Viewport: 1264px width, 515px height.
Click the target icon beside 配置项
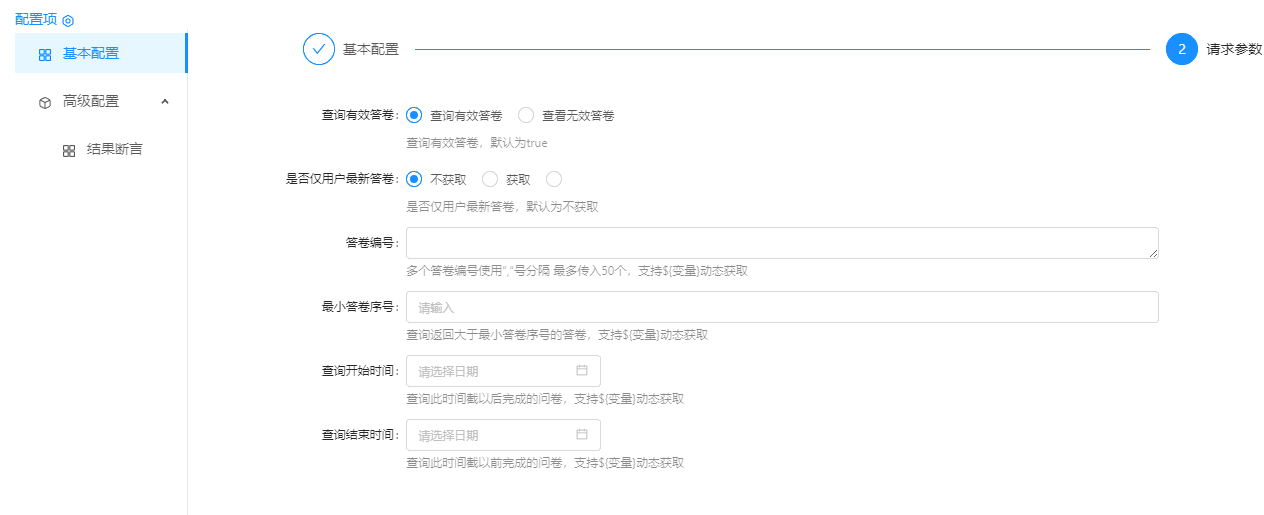pyautogui.click(x=68, y=20)
